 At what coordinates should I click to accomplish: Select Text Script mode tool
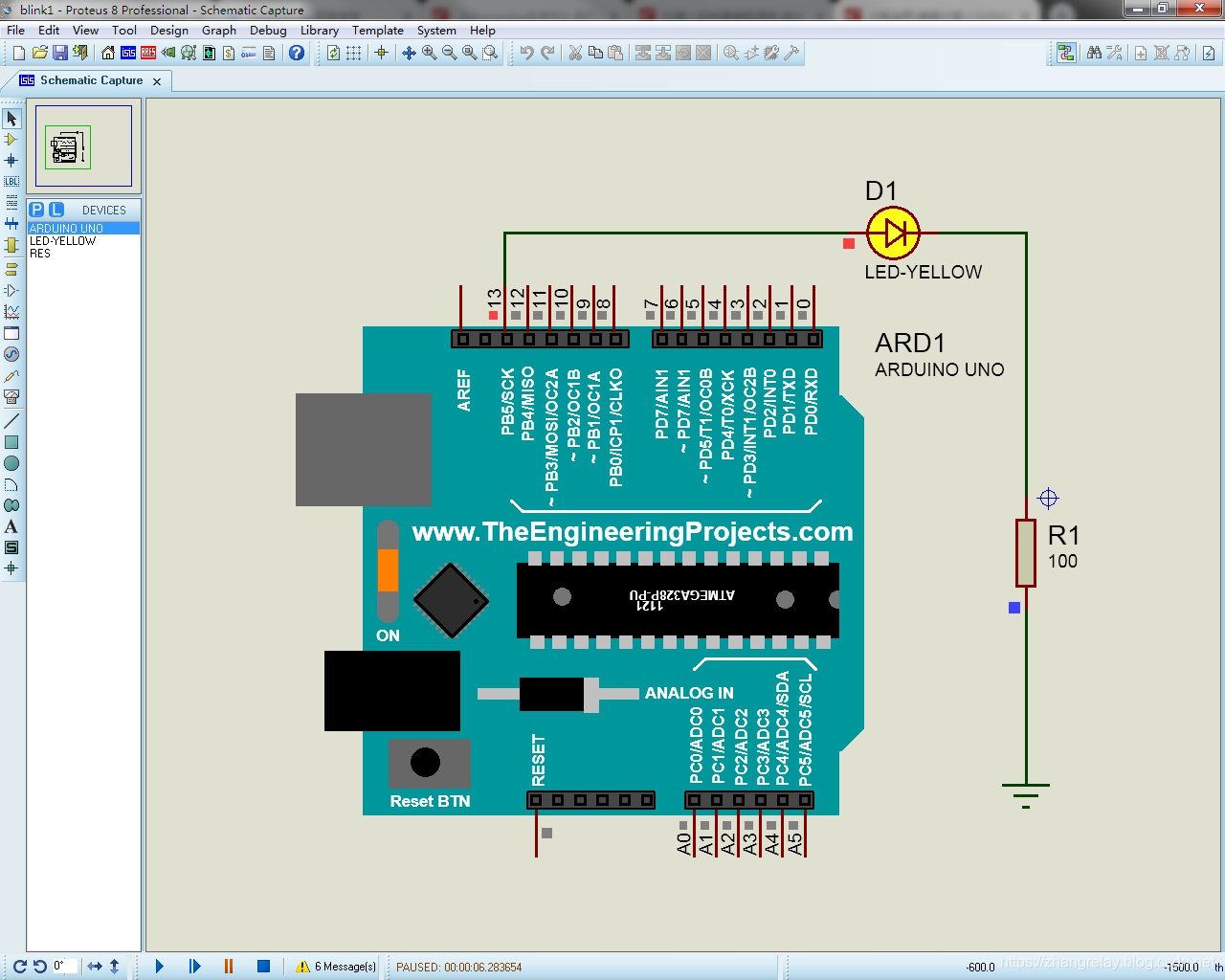tap(11, 203)
